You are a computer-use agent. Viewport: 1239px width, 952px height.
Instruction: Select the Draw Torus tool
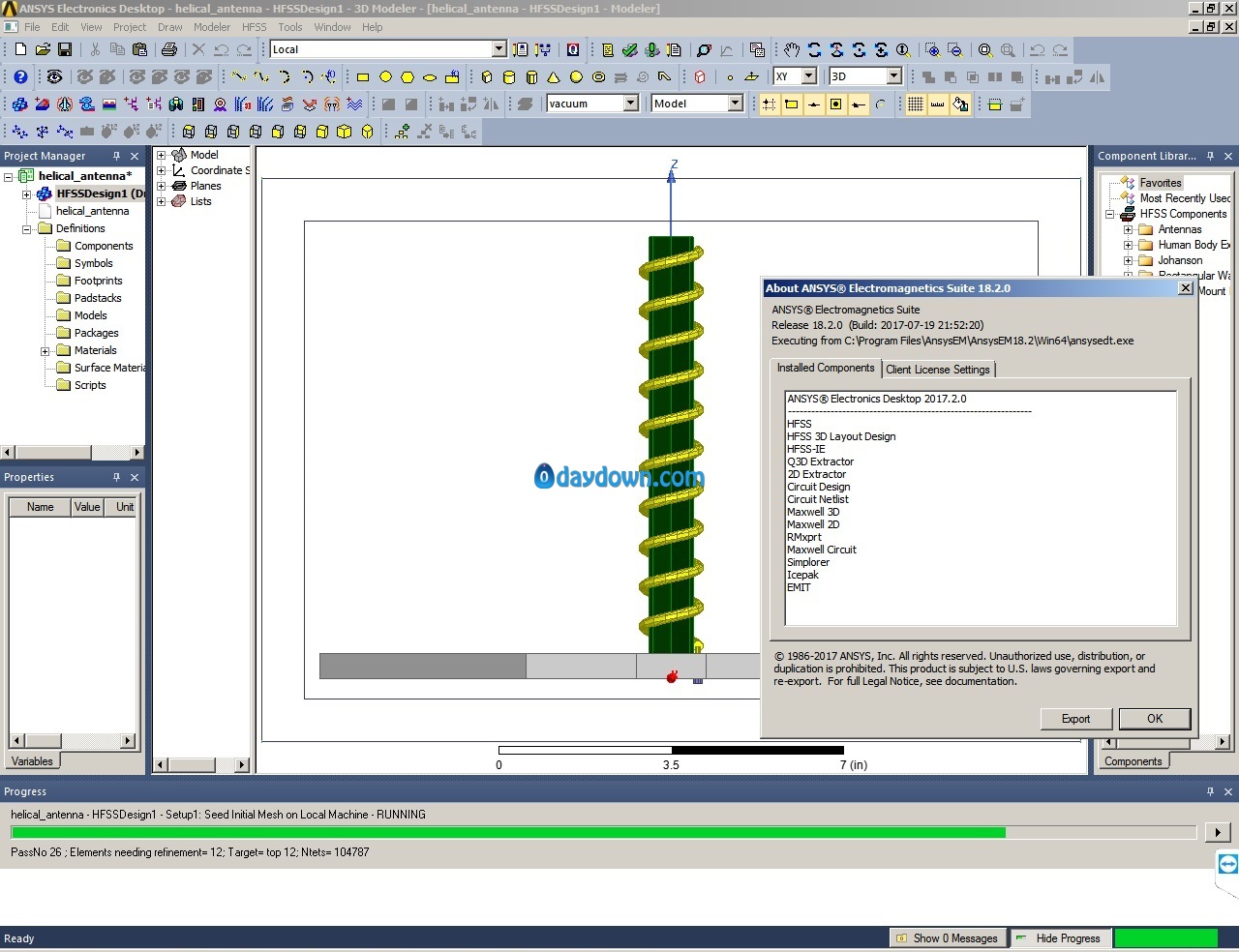point(598,76)
